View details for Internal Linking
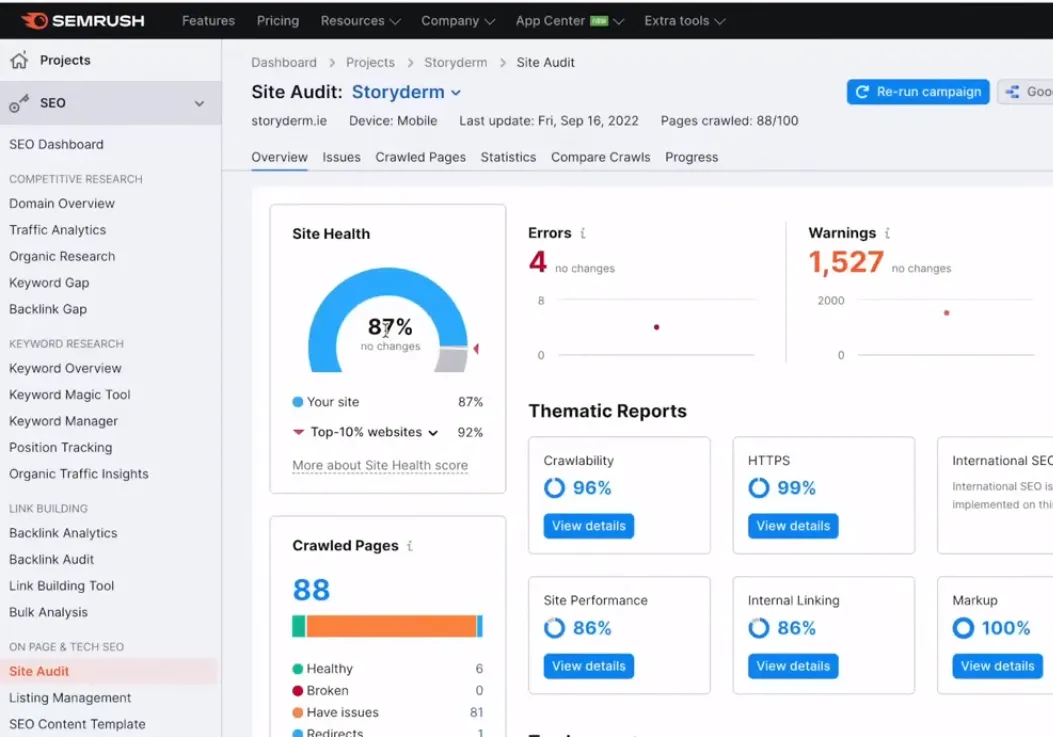Image resolution: width=1053 pixels, height=737 pixels. point(793,666)
